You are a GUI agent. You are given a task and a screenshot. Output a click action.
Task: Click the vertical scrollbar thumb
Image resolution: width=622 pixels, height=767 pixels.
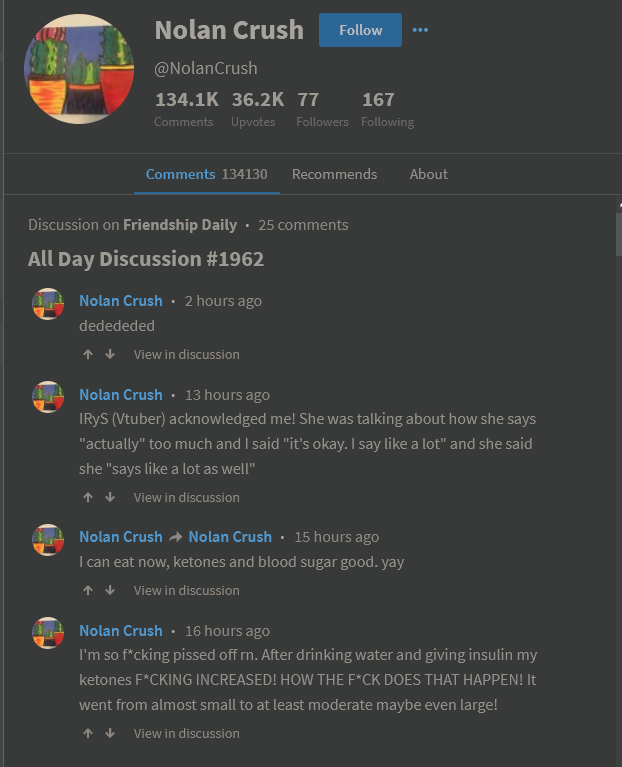(619, 234)
